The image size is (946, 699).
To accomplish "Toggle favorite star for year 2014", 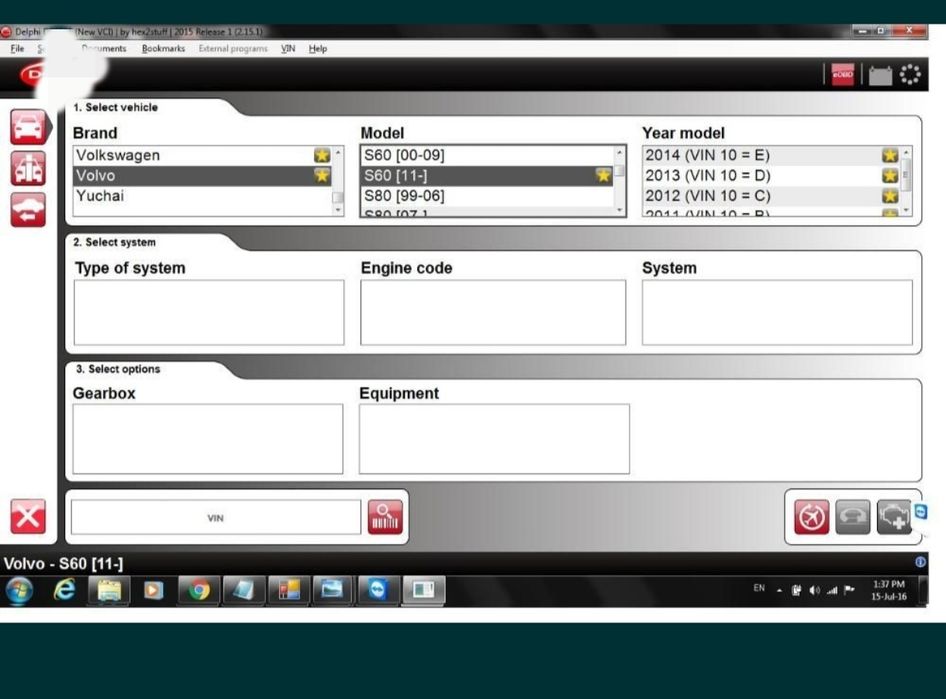I will [890, 155].
